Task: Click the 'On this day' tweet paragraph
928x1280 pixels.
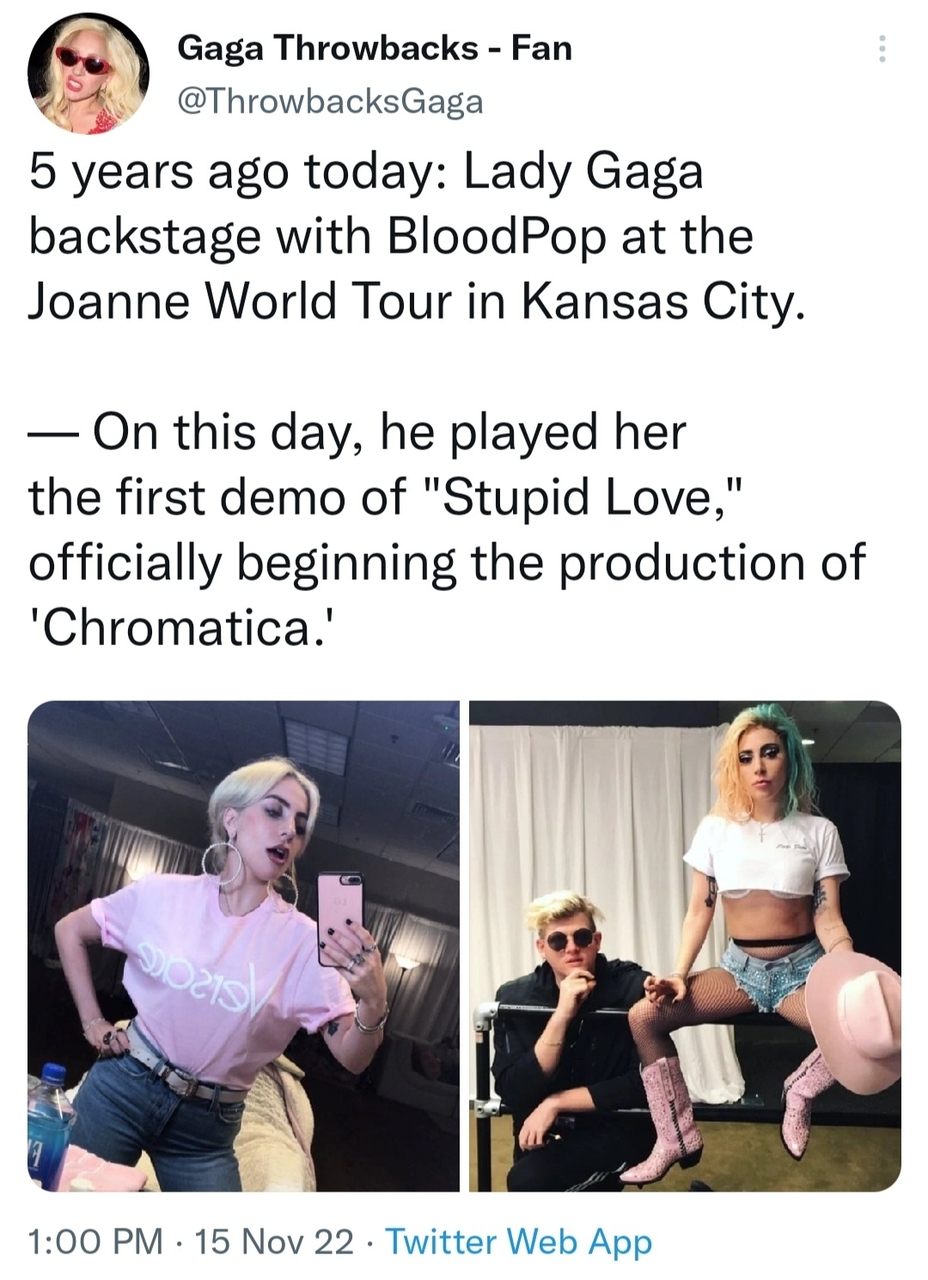Action: pyautogui.click(x=446, y=531)
